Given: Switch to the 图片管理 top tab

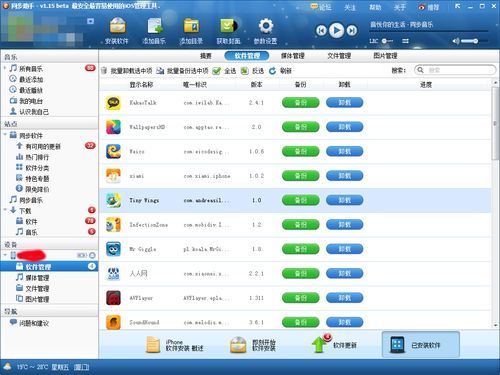Looking at the screenshot, I should 385,56.
